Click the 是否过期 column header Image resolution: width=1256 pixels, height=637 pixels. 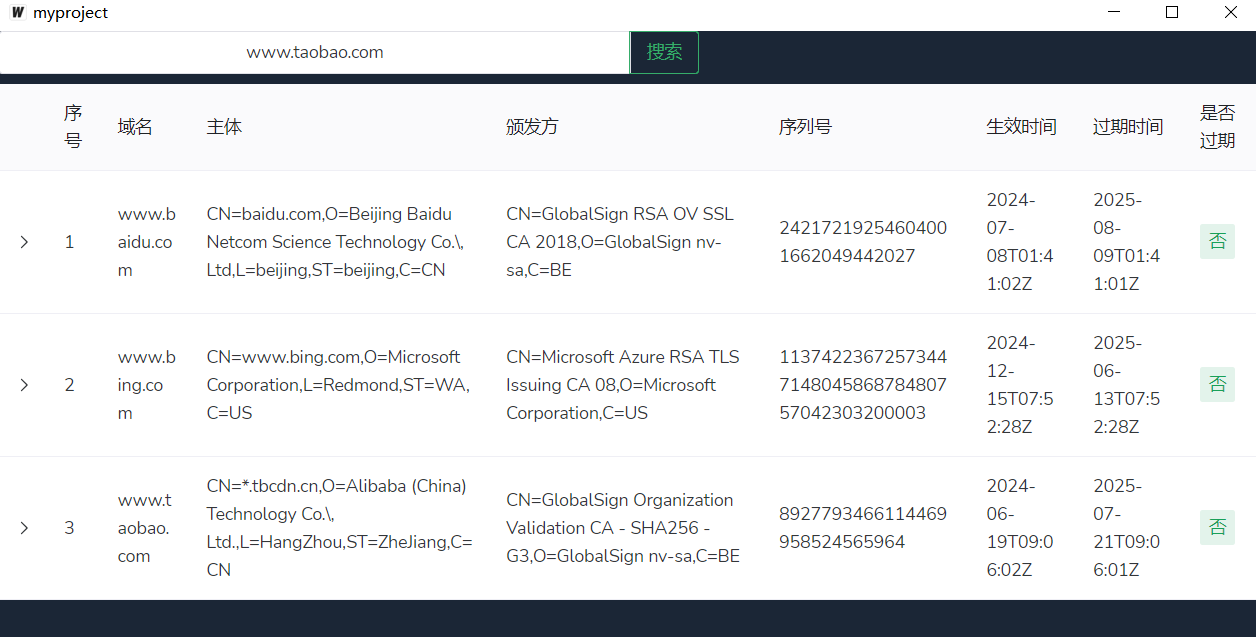(x=1218, y=127)
